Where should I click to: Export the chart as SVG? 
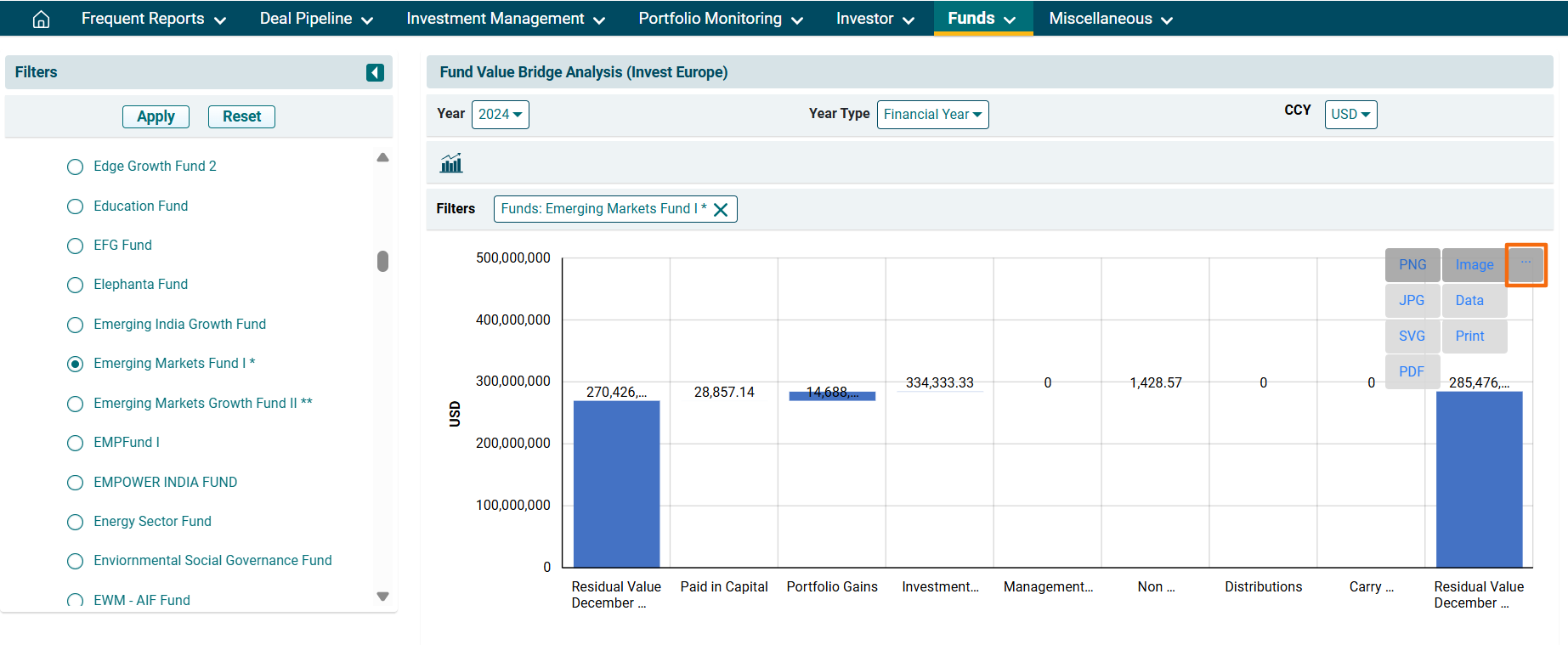pyautogui.click(x=1412, y=337)
